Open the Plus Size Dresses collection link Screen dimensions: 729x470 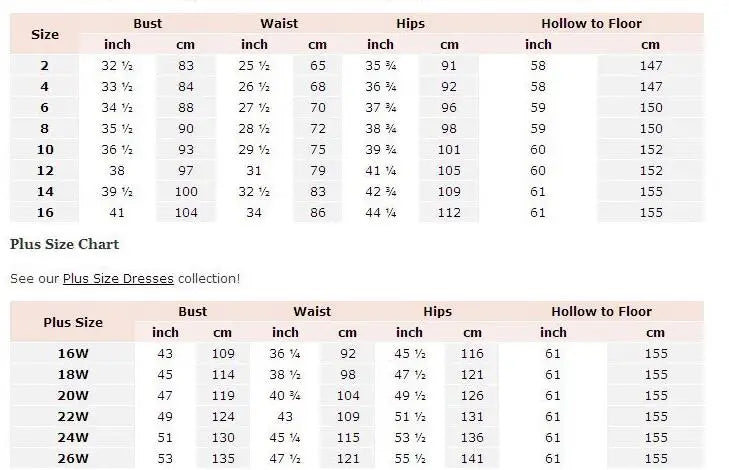tap(118, 278)
